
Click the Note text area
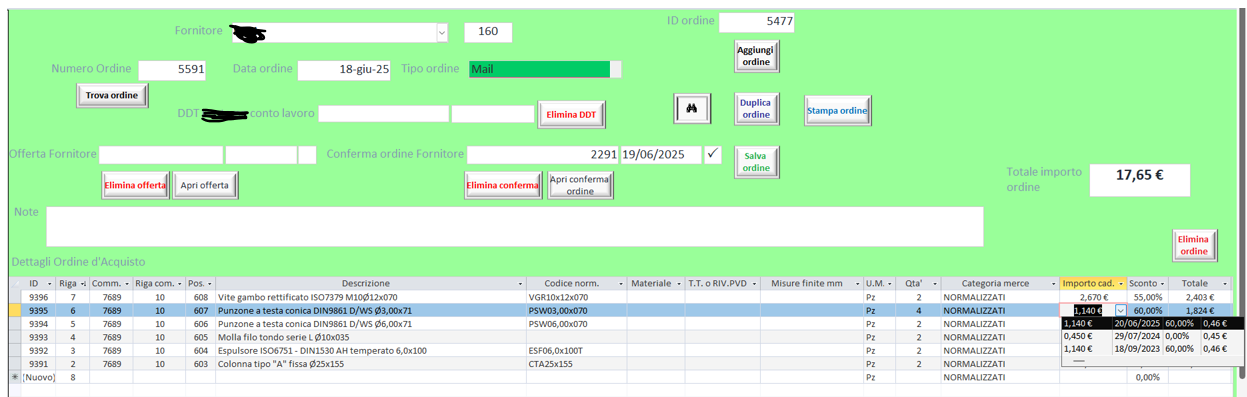(x=514, y=226)
